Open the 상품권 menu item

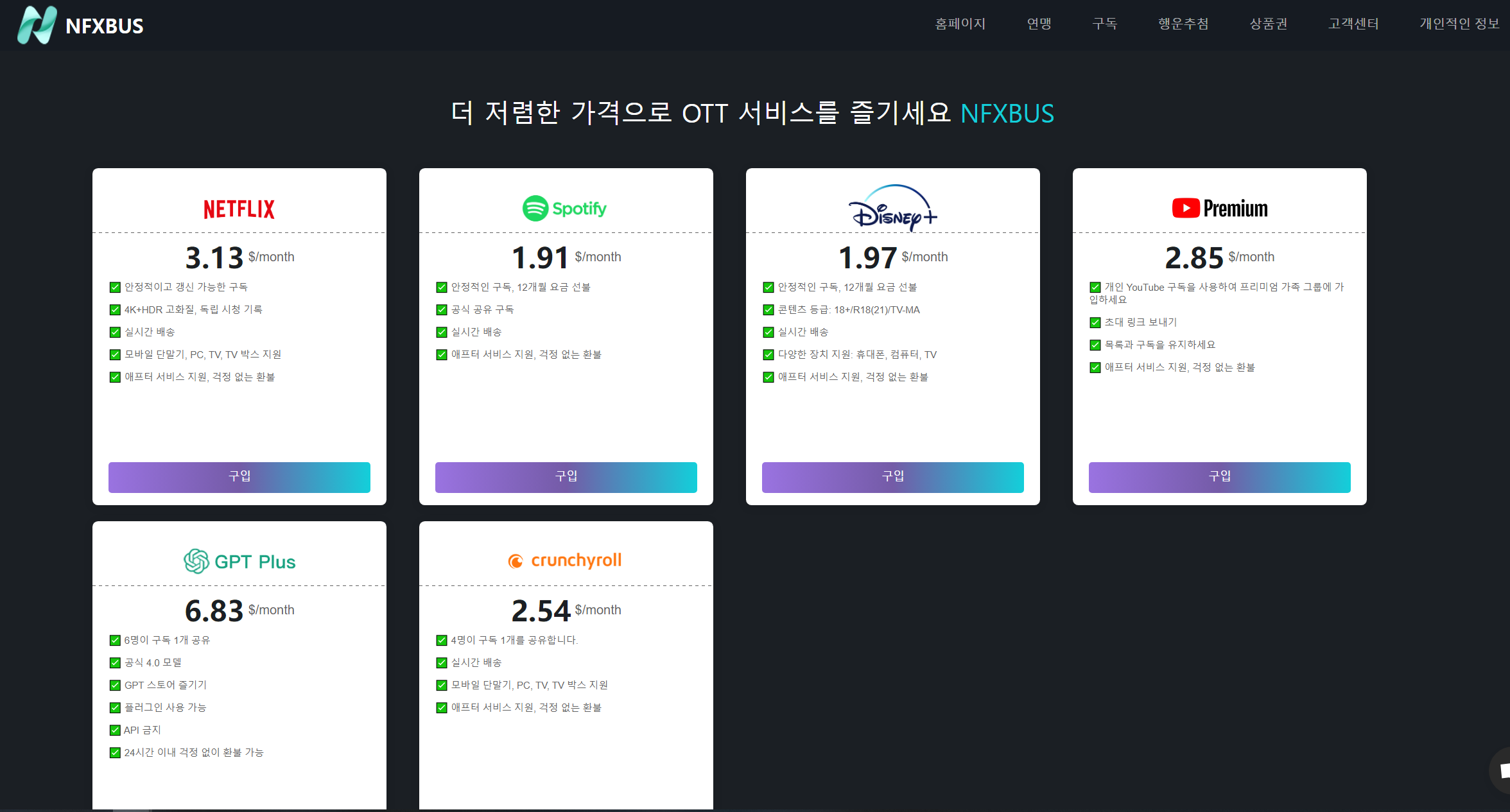point(1269,24)
